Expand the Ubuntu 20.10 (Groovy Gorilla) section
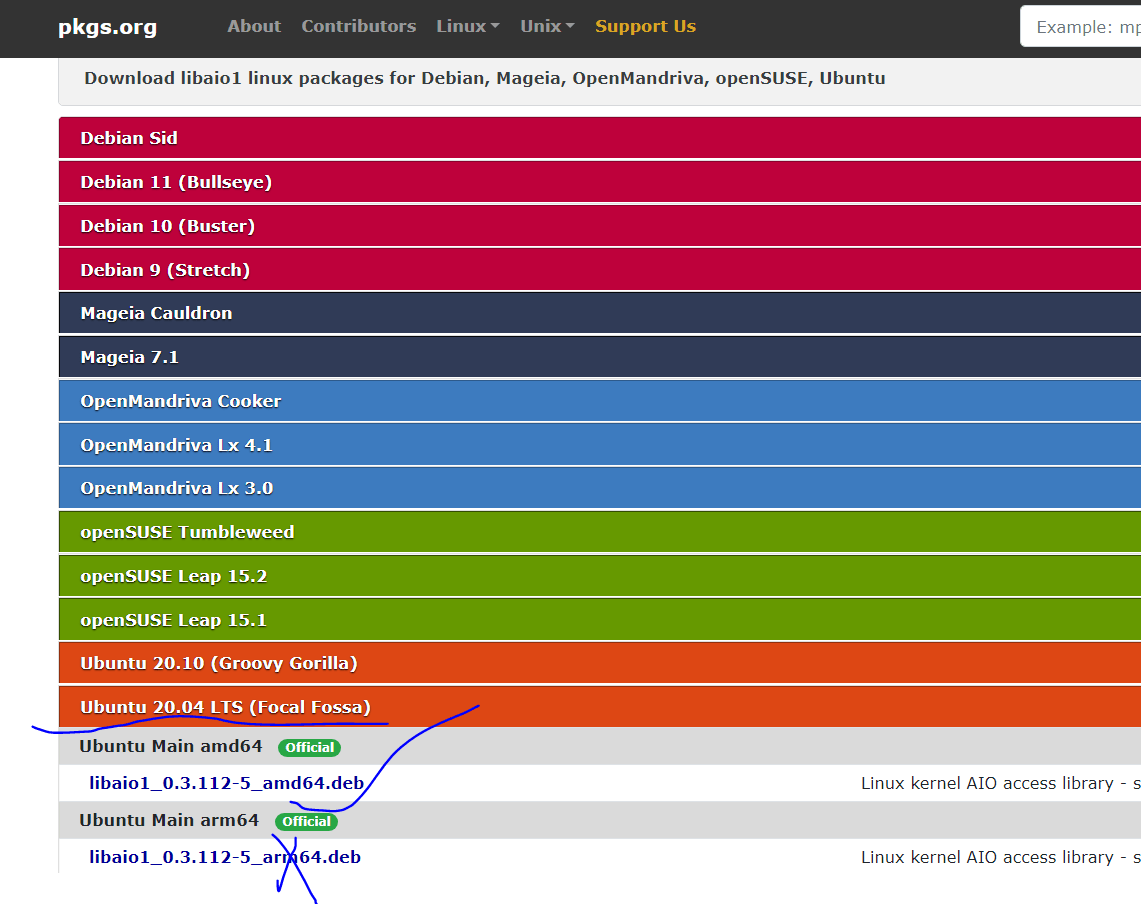The image size is (1141, 904). [x=600, y=663]
